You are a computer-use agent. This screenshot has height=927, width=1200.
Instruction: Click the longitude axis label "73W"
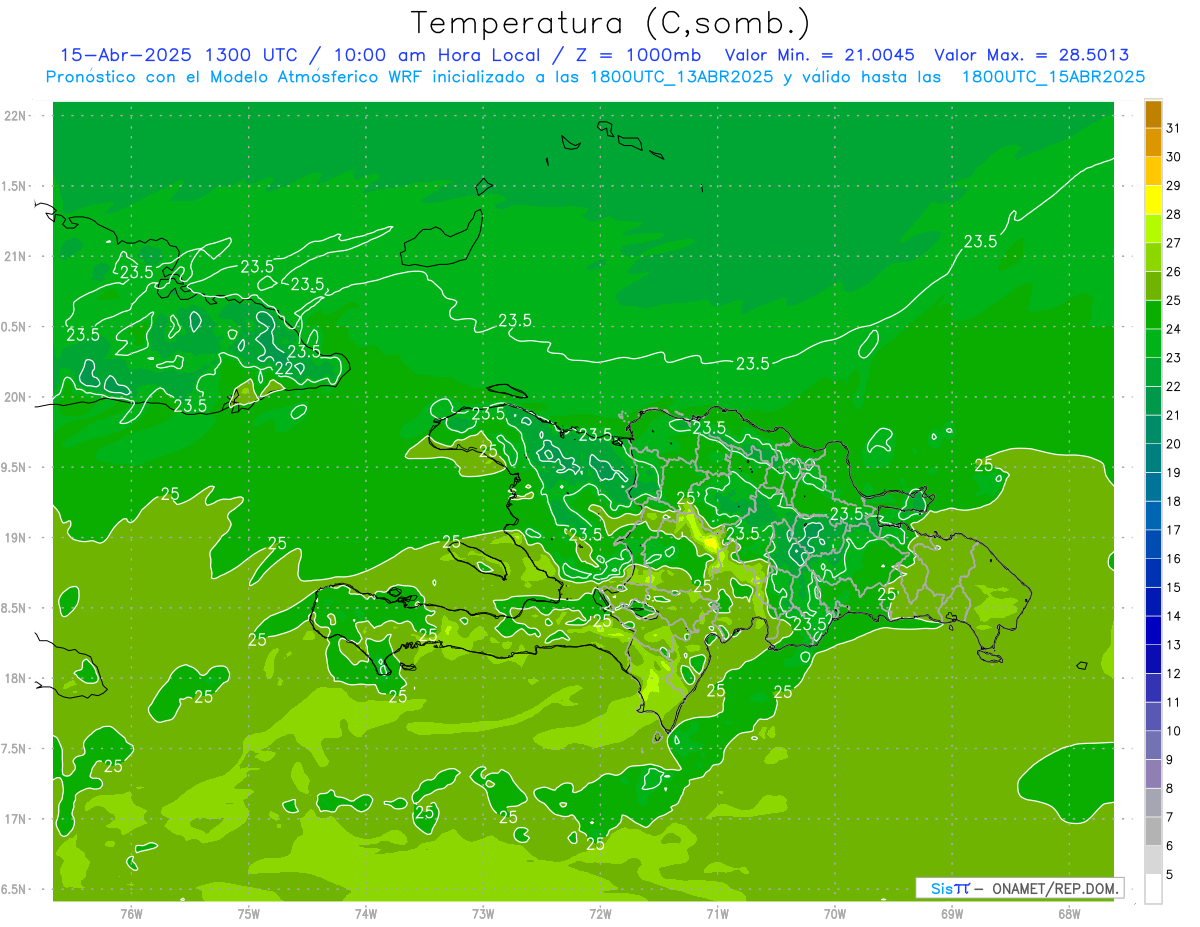(x=483, y=914)
